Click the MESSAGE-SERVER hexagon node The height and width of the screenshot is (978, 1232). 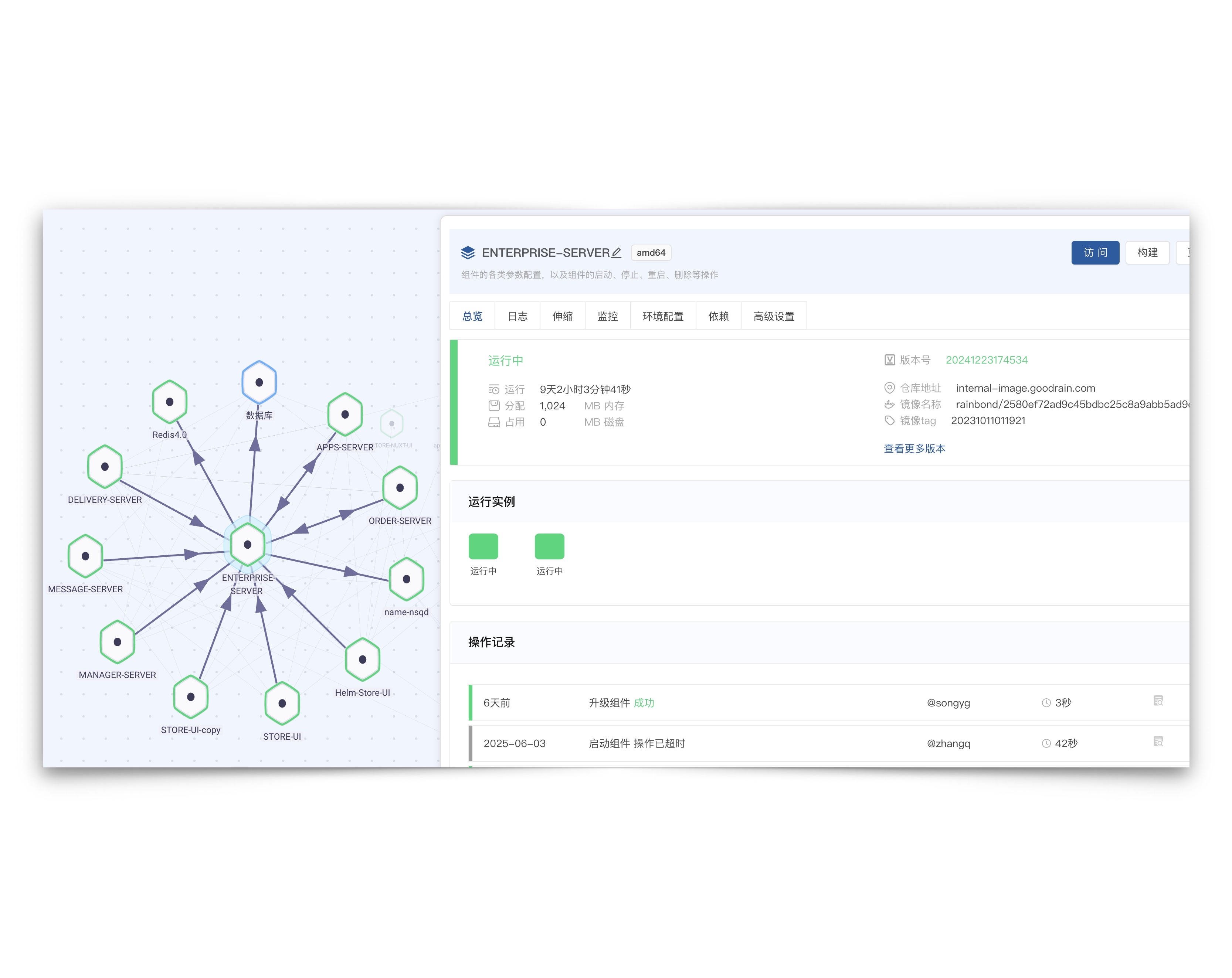[85, 556]
